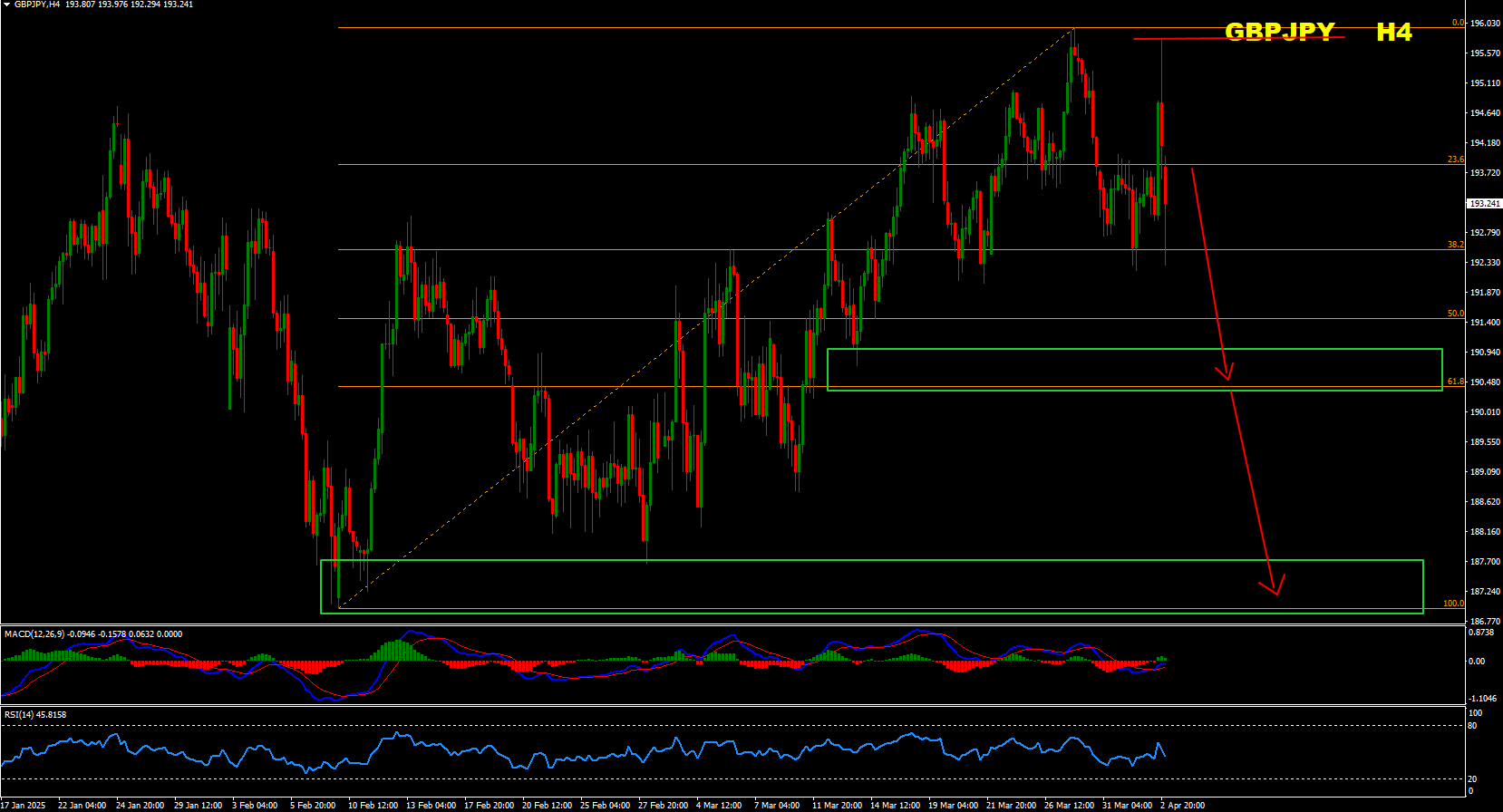This screenshot has width=1503, height=812.
Task: Click the Fibonacci 38.2 level label
Action: pyautogui.click(x=1455, y=245)
